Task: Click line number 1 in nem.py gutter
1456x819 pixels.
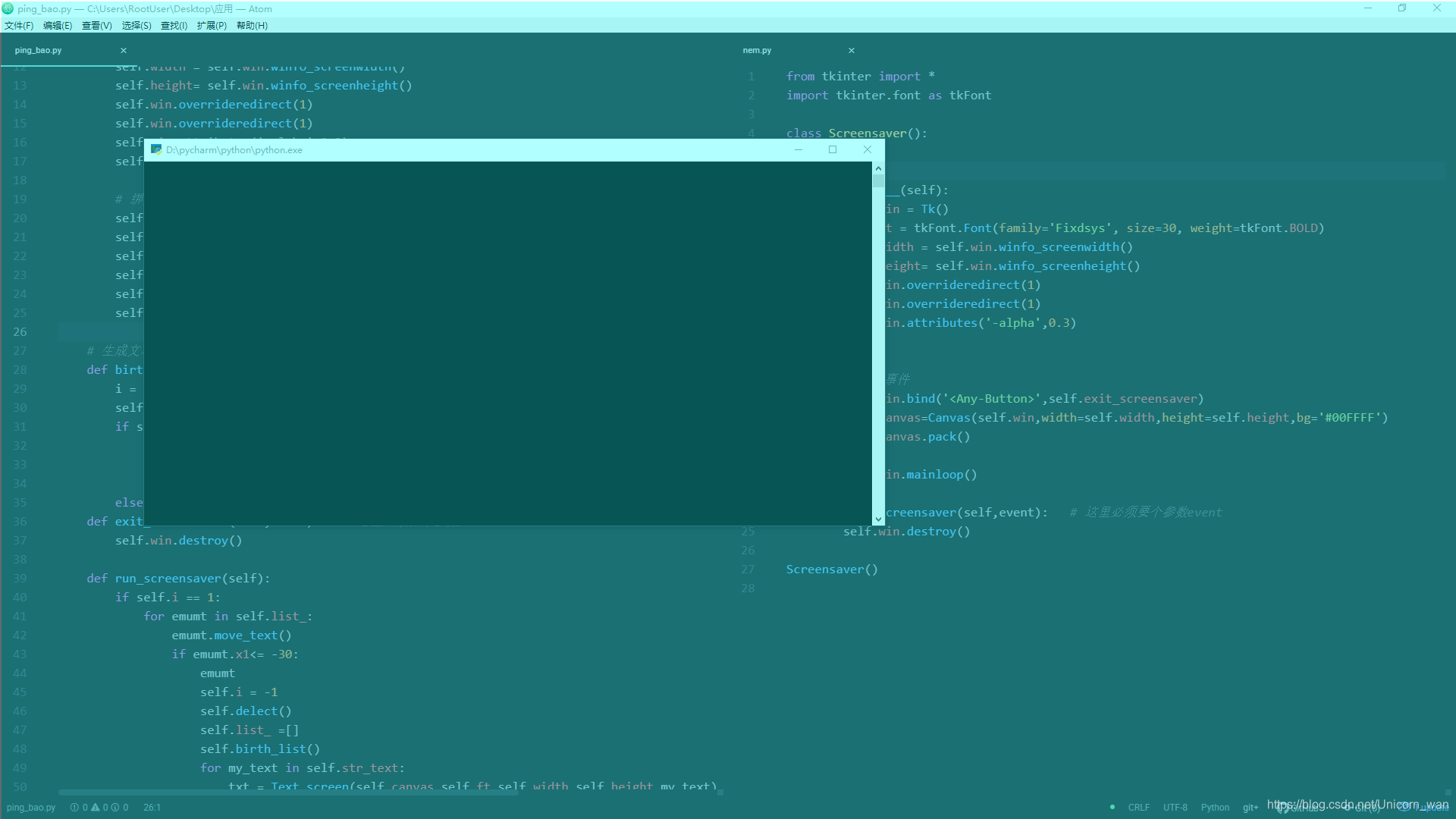Action: coord(751,77)
